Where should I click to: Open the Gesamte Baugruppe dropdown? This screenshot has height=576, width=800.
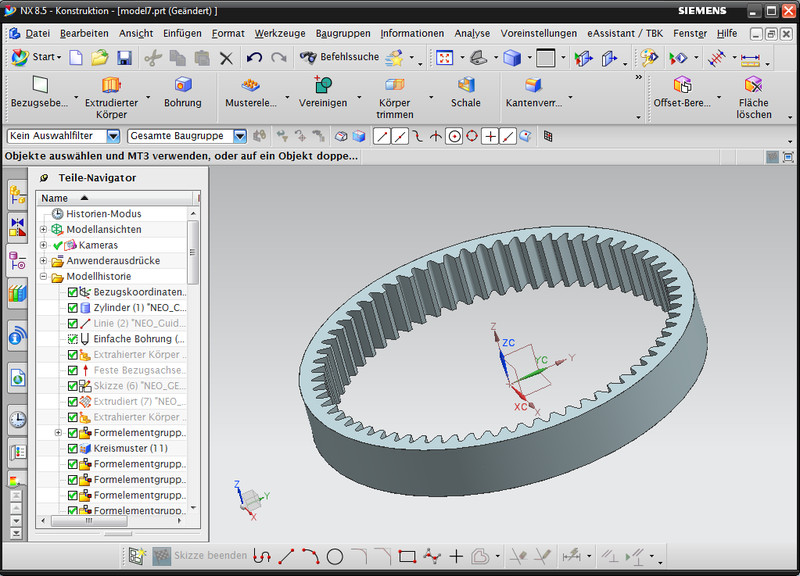(x=240, y=136)
